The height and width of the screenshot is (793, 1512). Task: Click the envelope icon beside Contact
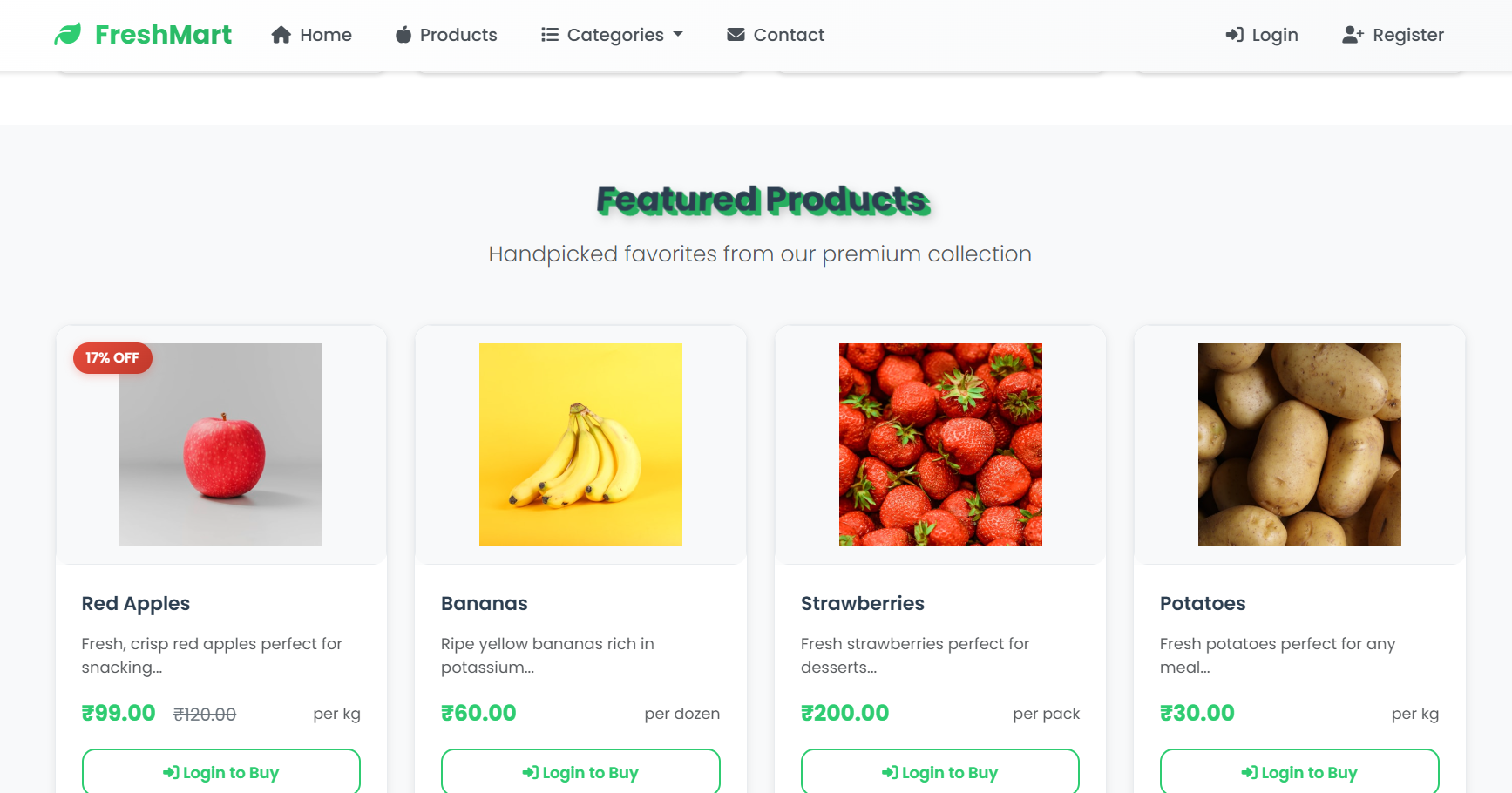click(x=736, y=34)
